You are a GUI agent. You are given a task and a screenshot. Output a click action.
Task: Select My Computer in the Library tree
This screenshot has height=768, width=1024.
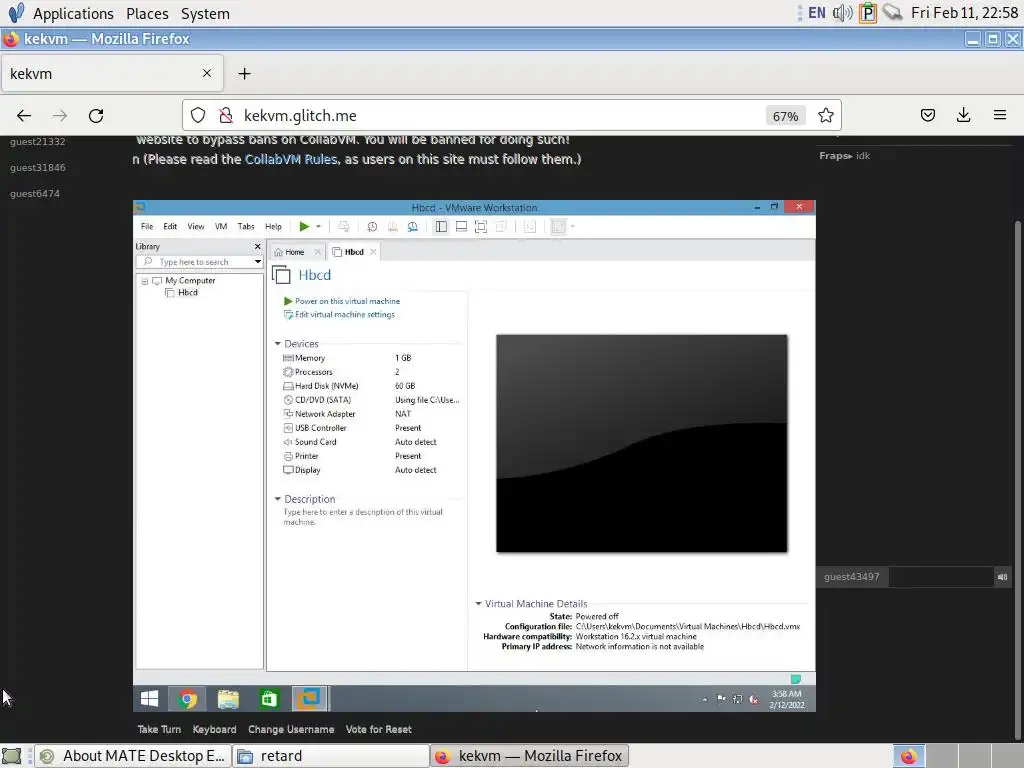tap(190, 281)
